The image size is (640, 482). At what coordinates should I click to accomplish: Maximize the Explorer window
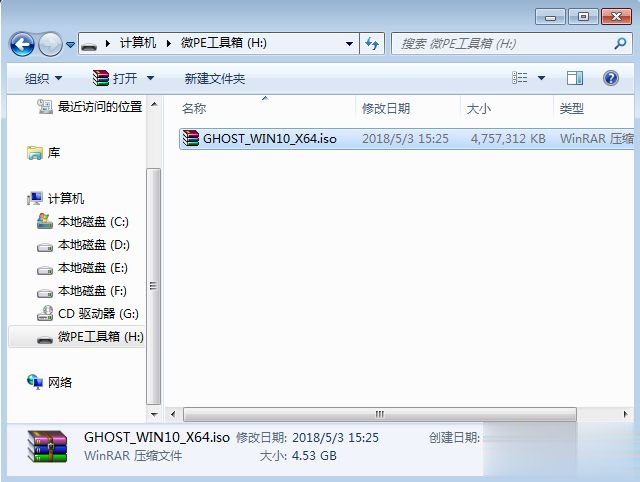[583, 17]
